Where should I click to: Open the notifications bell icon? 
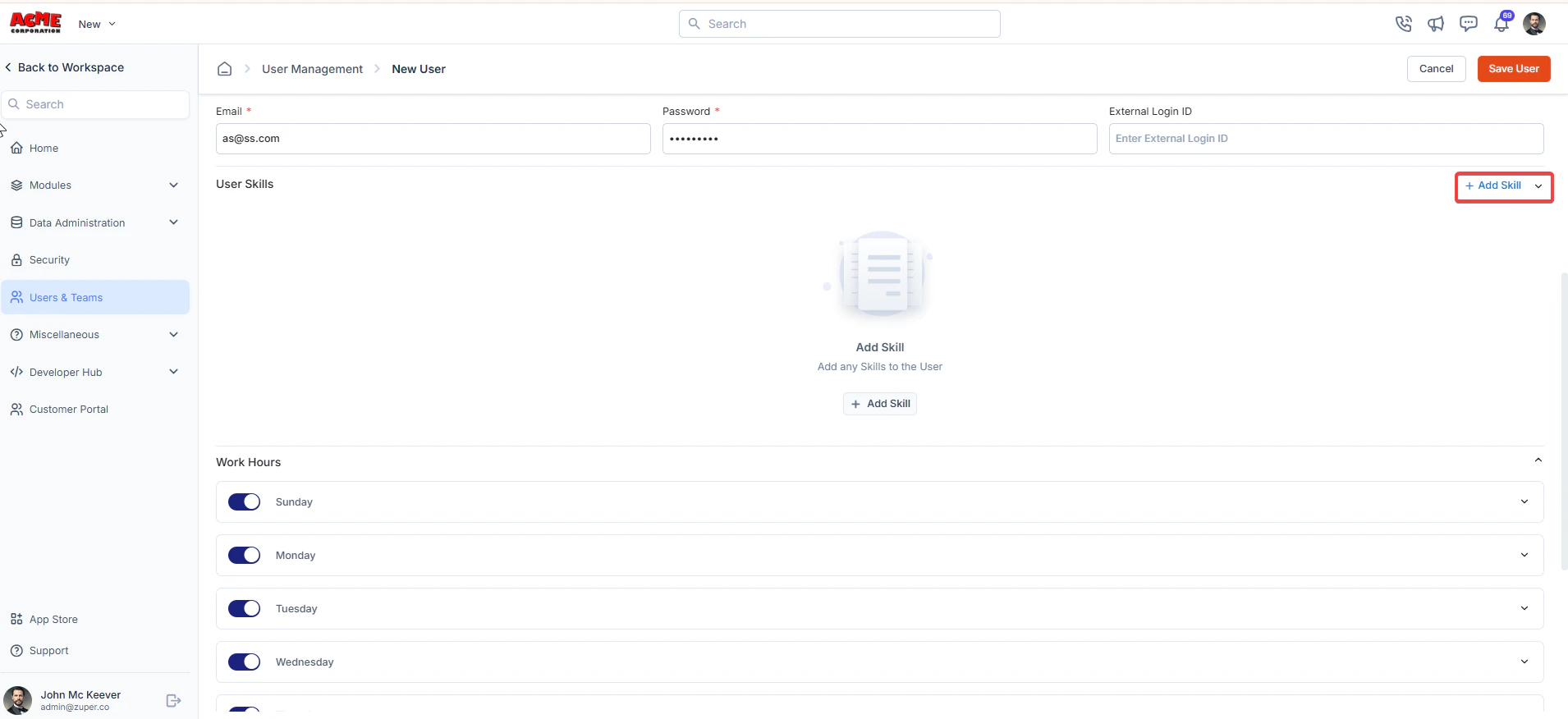(x=1502, y=24)
